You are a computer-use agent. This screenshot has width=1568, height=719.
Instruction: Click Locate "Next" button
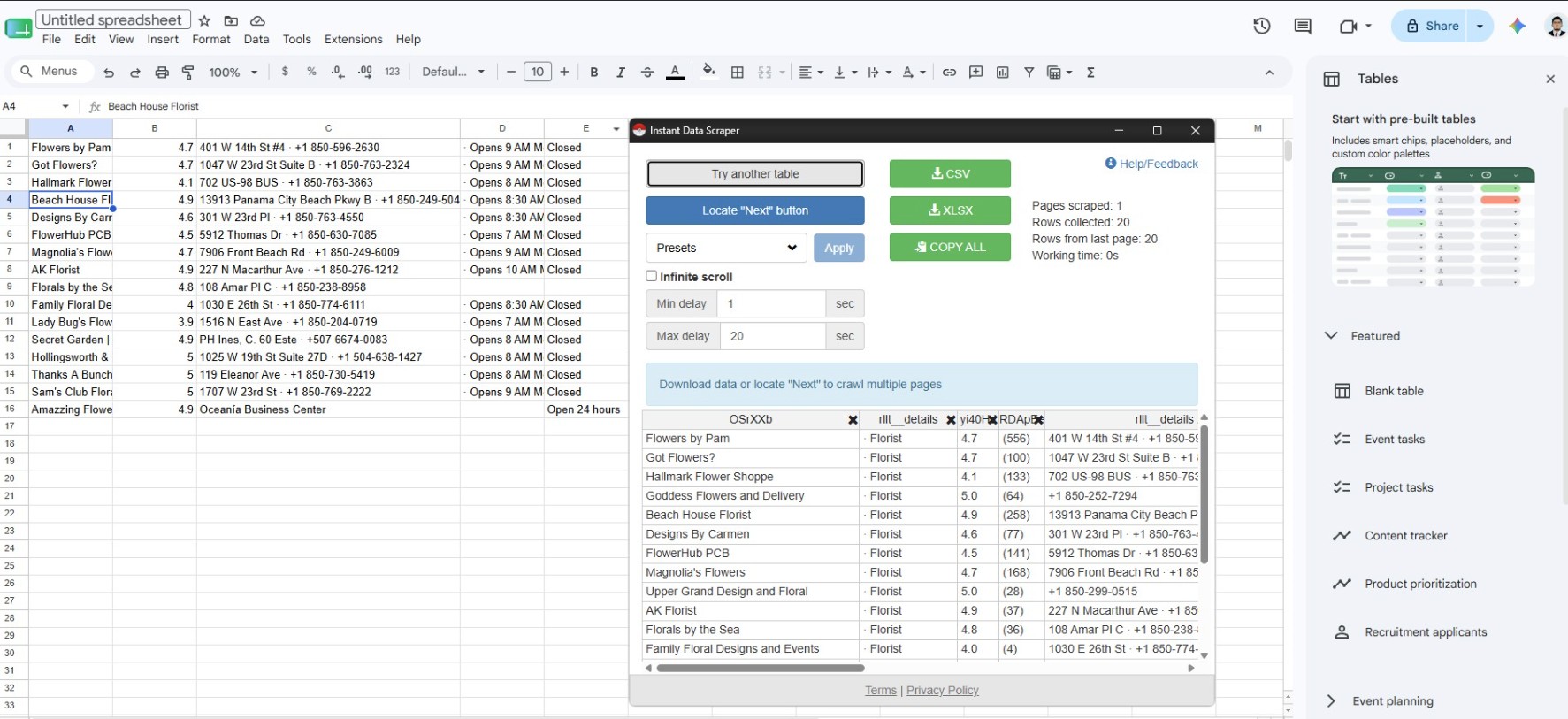(x=755, y=210)
